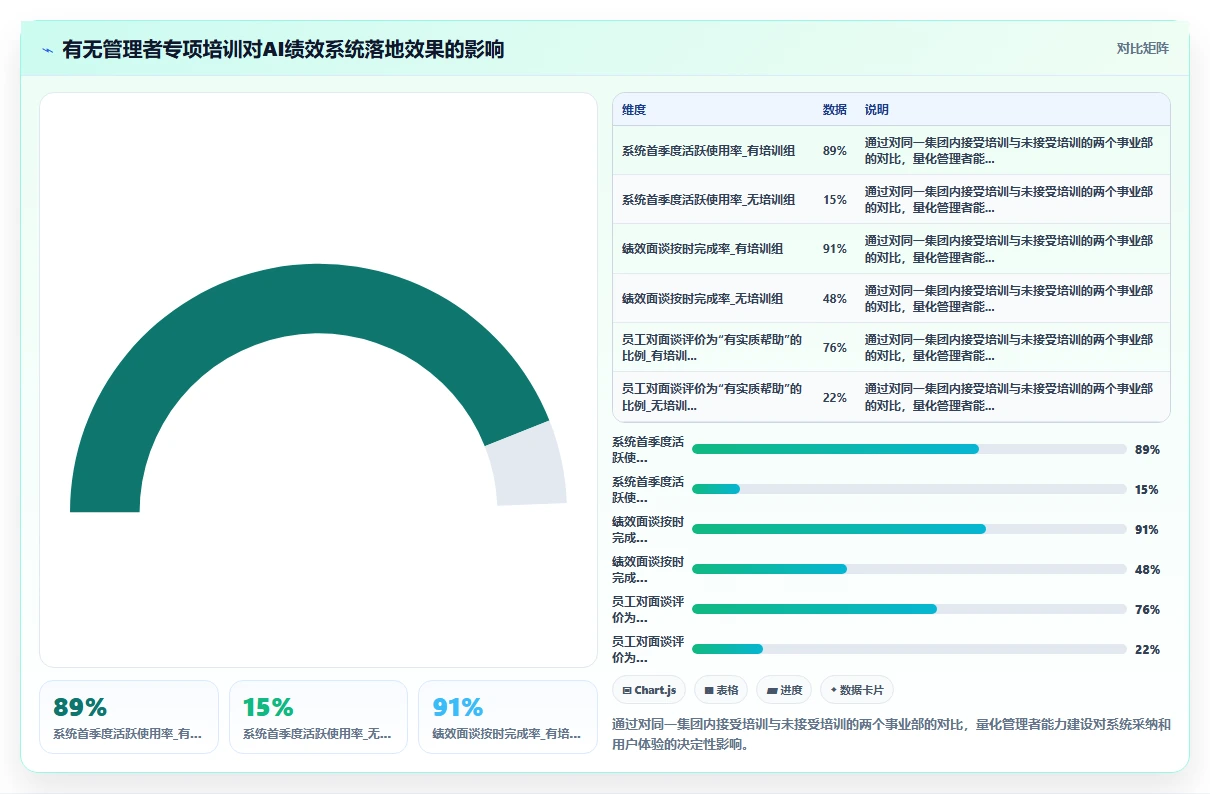
Task: Click the 89% progress bar
Action: (x=909, y=449)
